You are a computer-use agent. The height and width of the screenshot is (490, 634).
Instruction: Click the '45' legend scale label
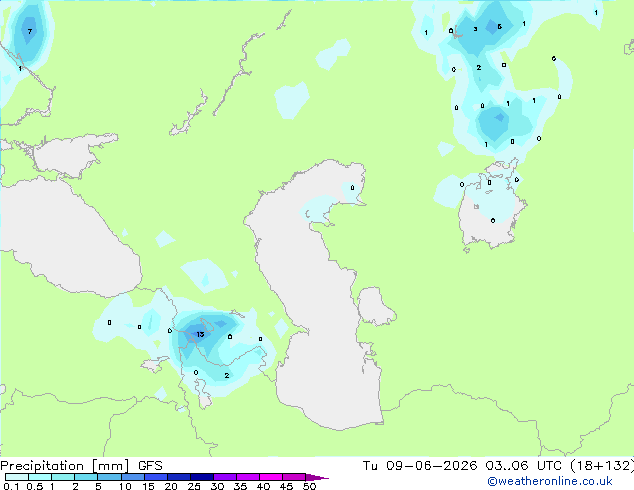point(286,486)
